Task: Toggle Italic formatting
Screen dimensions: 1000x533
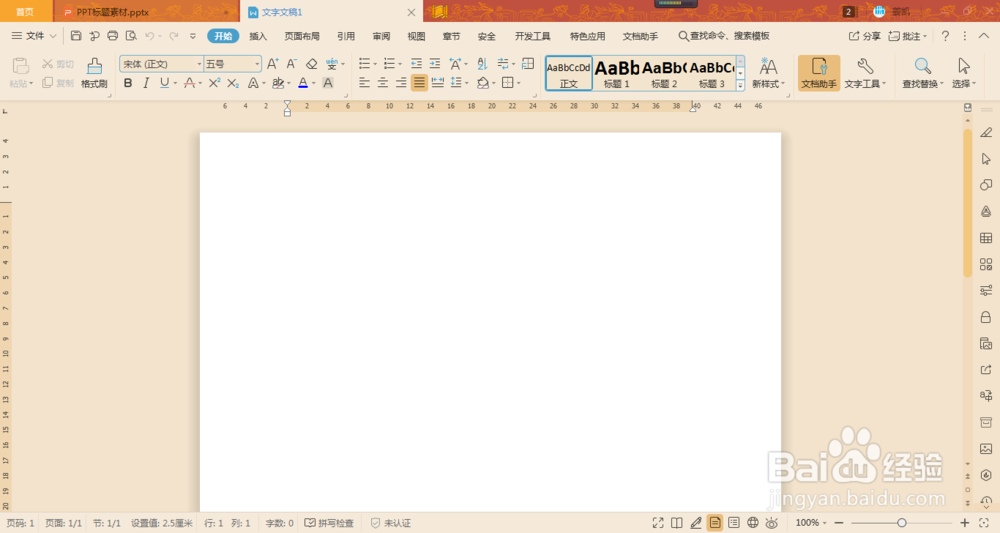Action: (x=146, y=83)
